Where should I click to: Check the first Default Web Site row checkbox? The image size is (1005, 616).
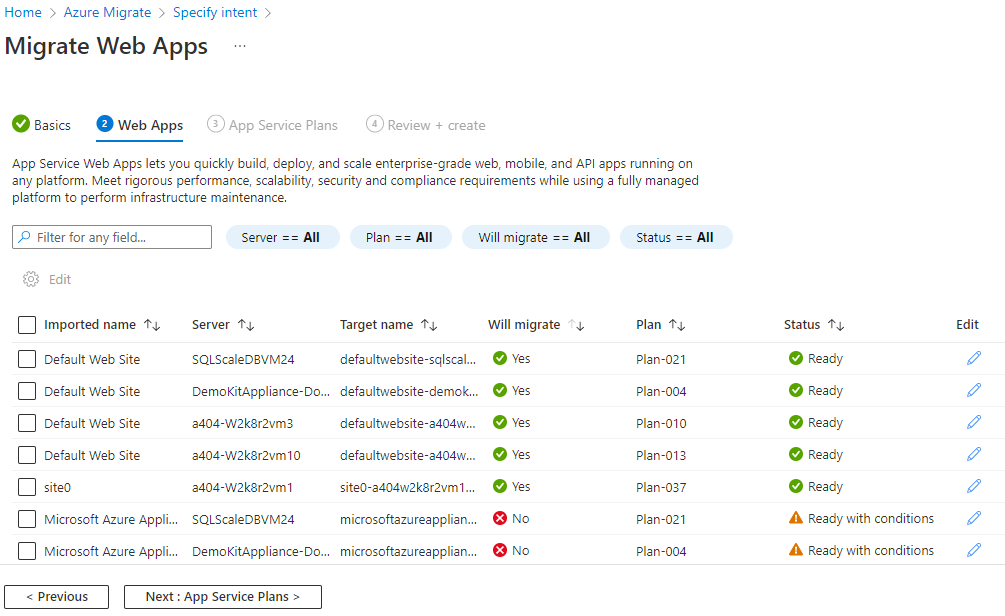pyautogui.click(x=26, y=358)
